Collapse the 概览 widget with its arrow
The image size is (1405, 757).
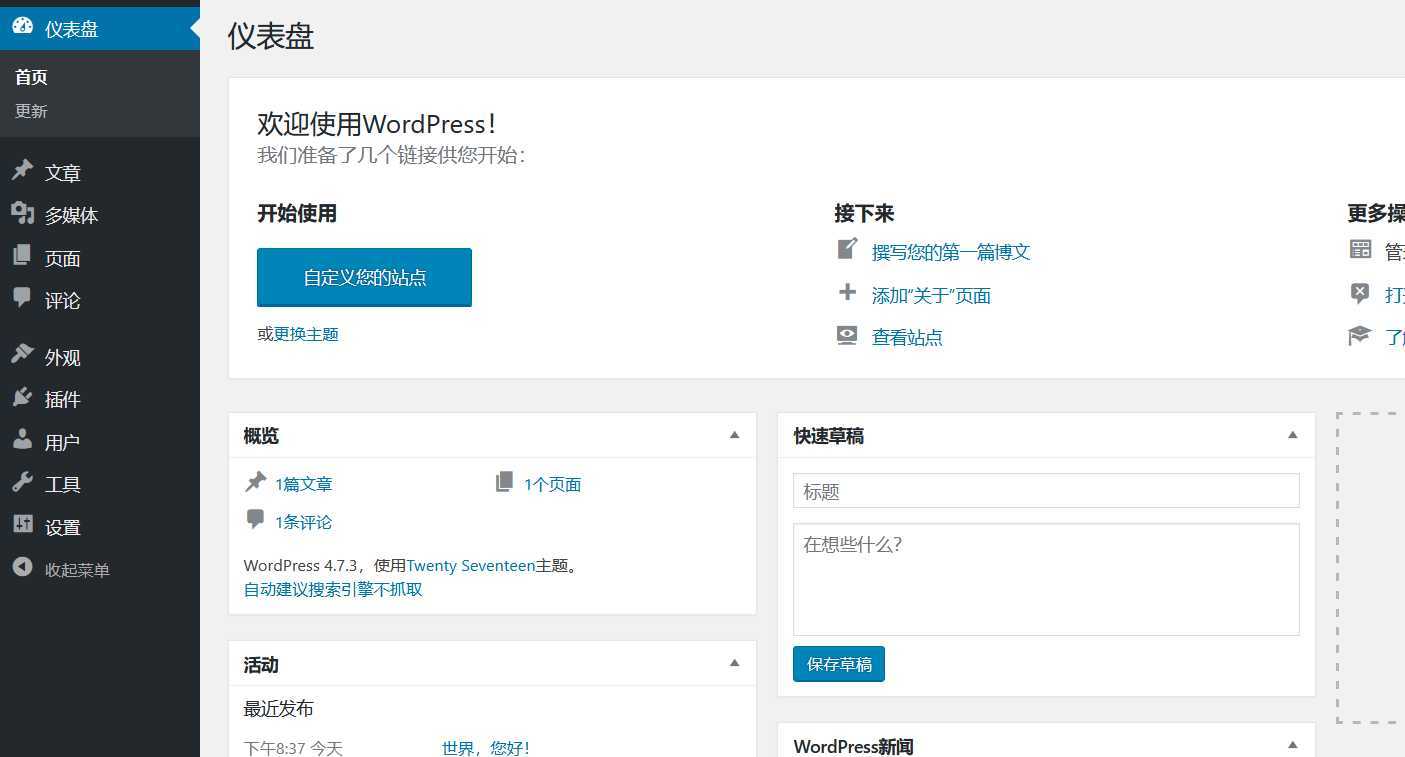click(x=734, y=436)
